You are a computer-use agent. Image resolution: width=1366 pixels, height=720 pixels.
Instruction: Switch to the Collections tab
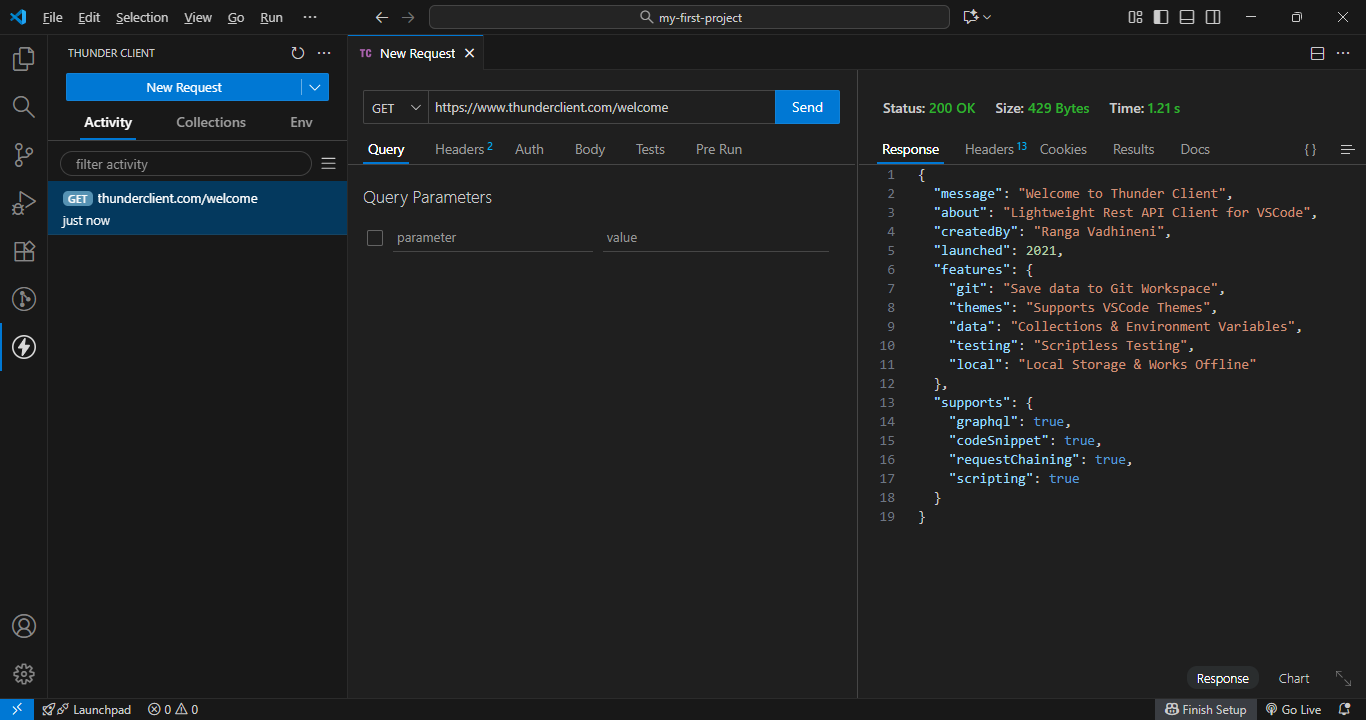[211, 122]
